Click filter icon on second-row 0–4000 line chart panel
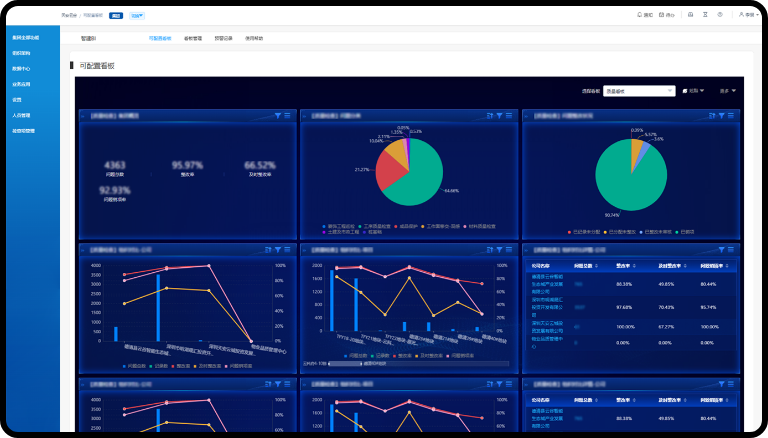The image size is (768, 438). tap(278, 250)
